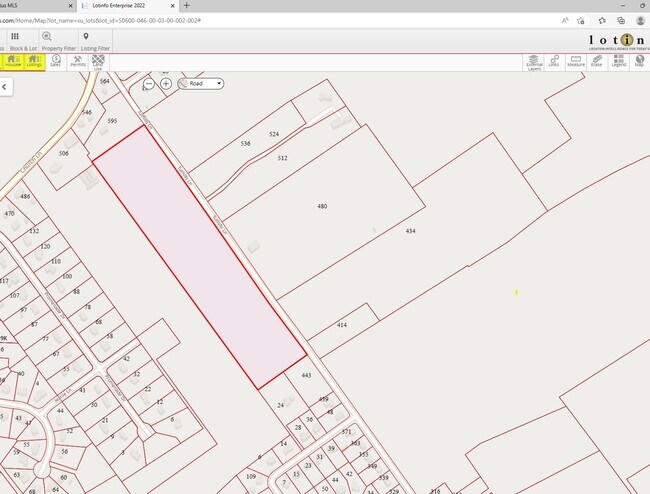Image resolution: width=650 pixels, height=494 pixels.
Task: Open the Road basemap dropdown
Action: point(201,84)
